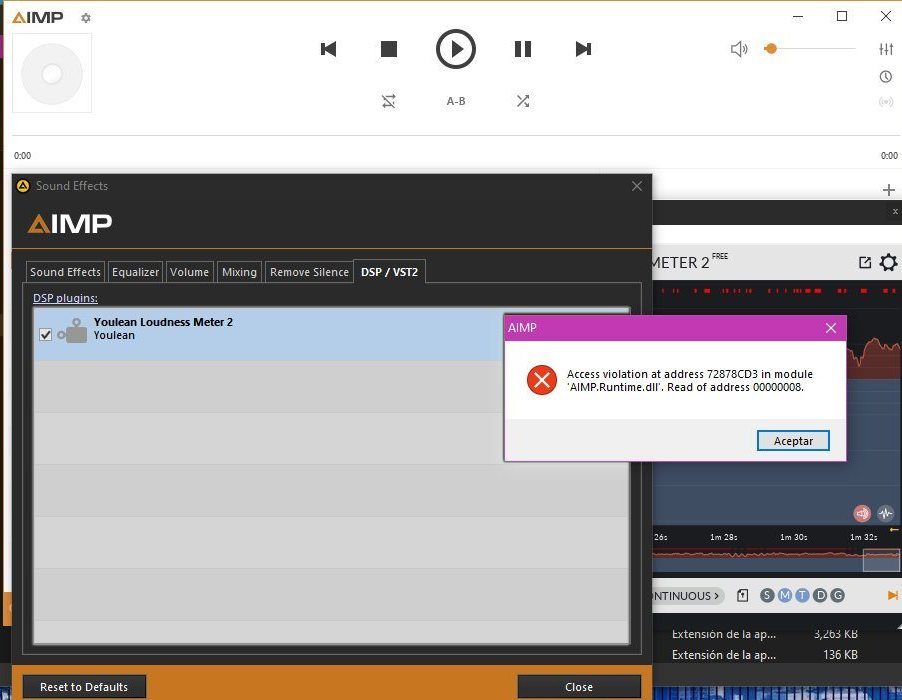
Task: Switch to the Mixing tab
Action: point(239,272)
